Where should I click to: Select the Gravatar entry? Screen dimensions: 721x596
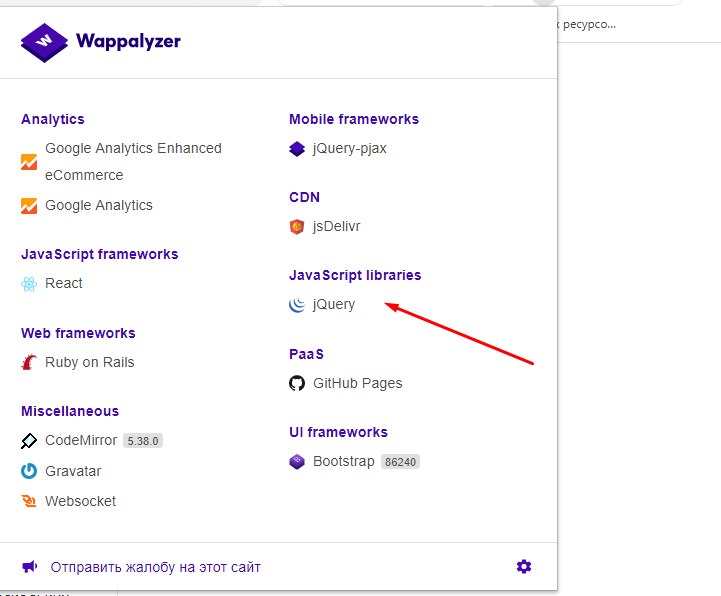tap(73, 471)
